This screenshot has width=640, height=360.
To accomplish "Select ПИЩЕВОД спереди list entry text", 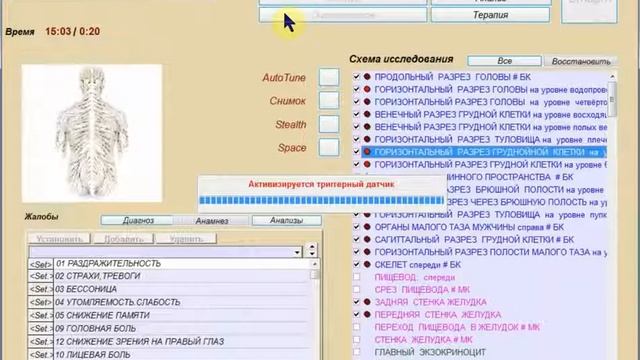I will 415,277.
